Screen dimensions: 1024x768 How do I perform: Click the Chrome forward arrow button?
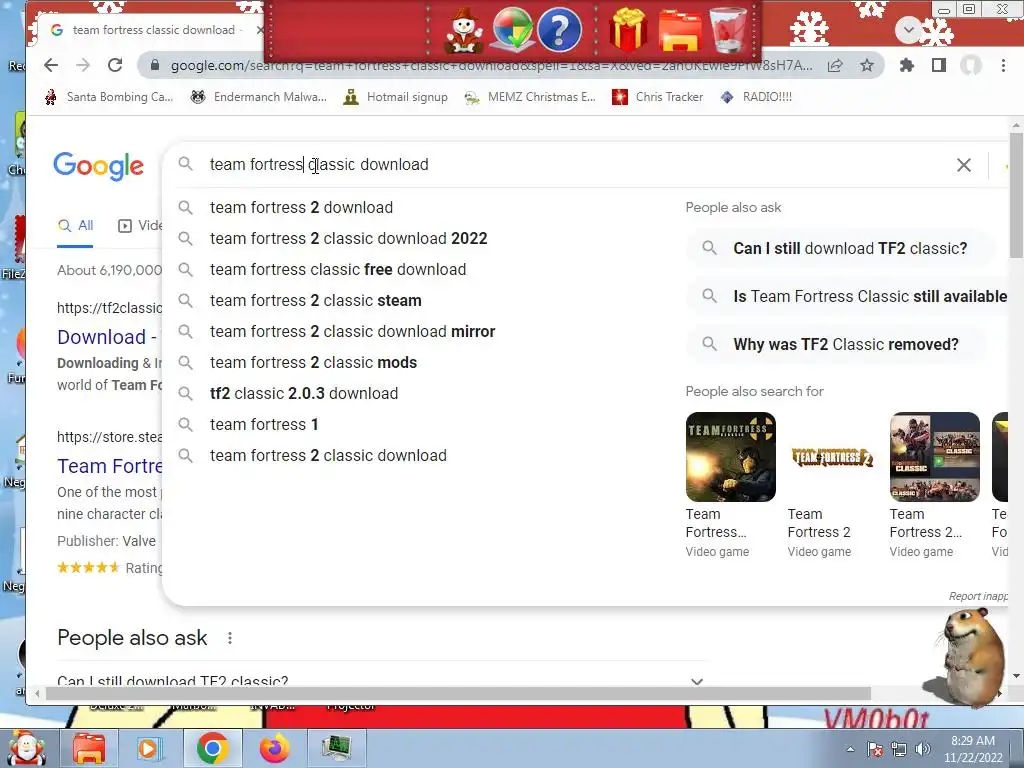83,65
